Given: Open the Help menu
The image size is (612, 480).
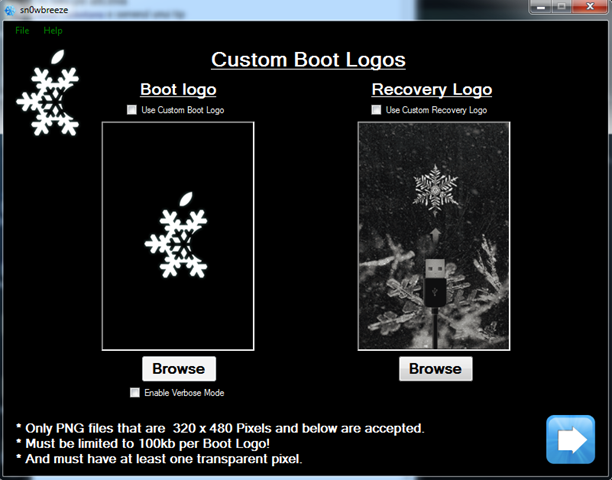Looking at the screenshot, I should tap(53, 30).
